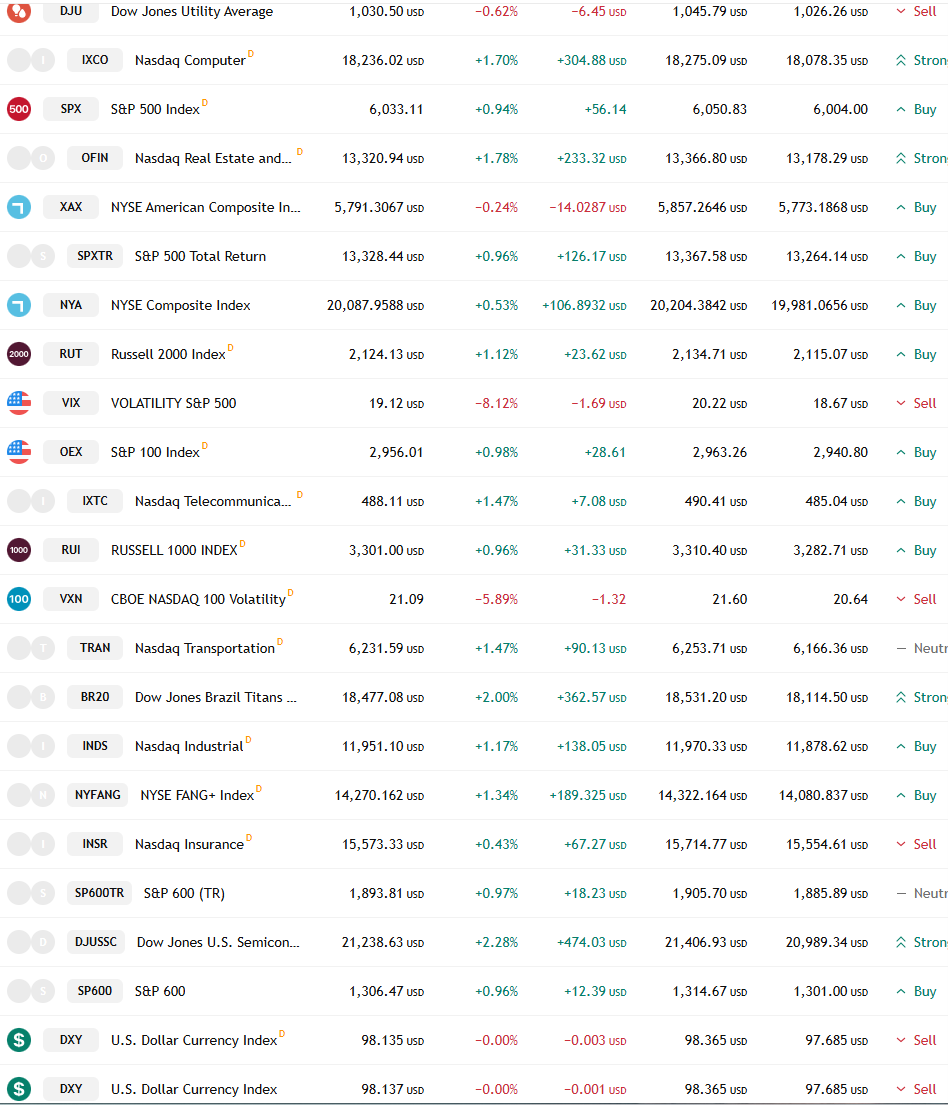Viewport: 948px width, 1105px height.
Task: Click the OEX US flag icon
Action: (19, 452)
